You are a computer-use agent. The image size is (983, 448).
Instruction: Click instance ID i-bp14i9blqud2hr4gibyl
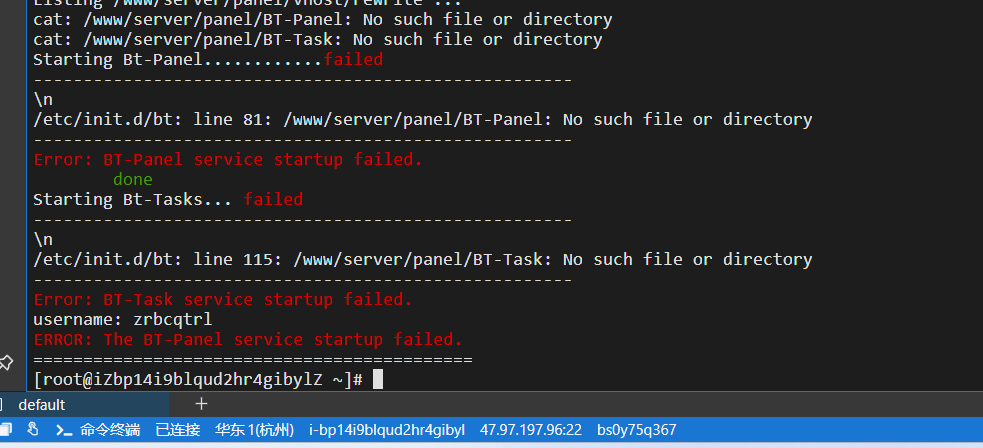tap(387, 430)
